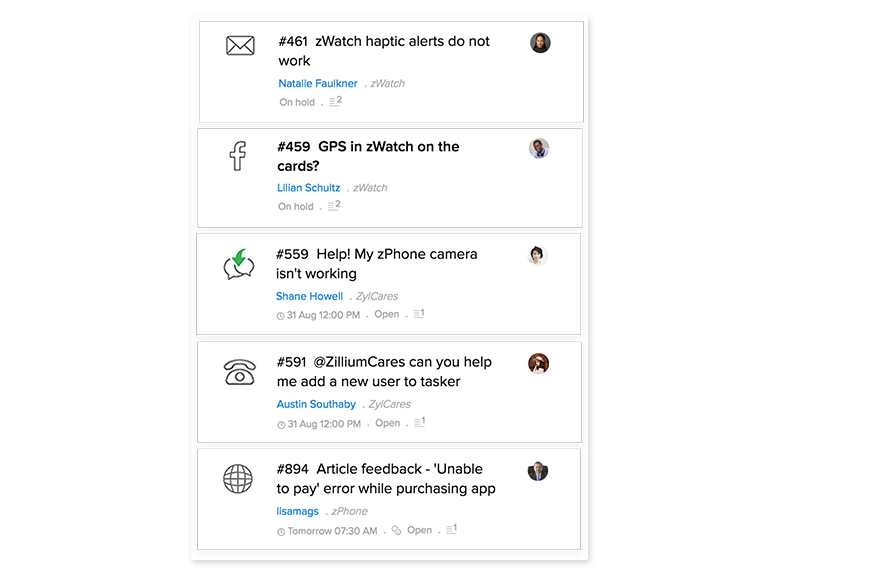
Task: Click the chat channel icon on ticket #559
Action: pyautogui.click(x=239, y=265)
